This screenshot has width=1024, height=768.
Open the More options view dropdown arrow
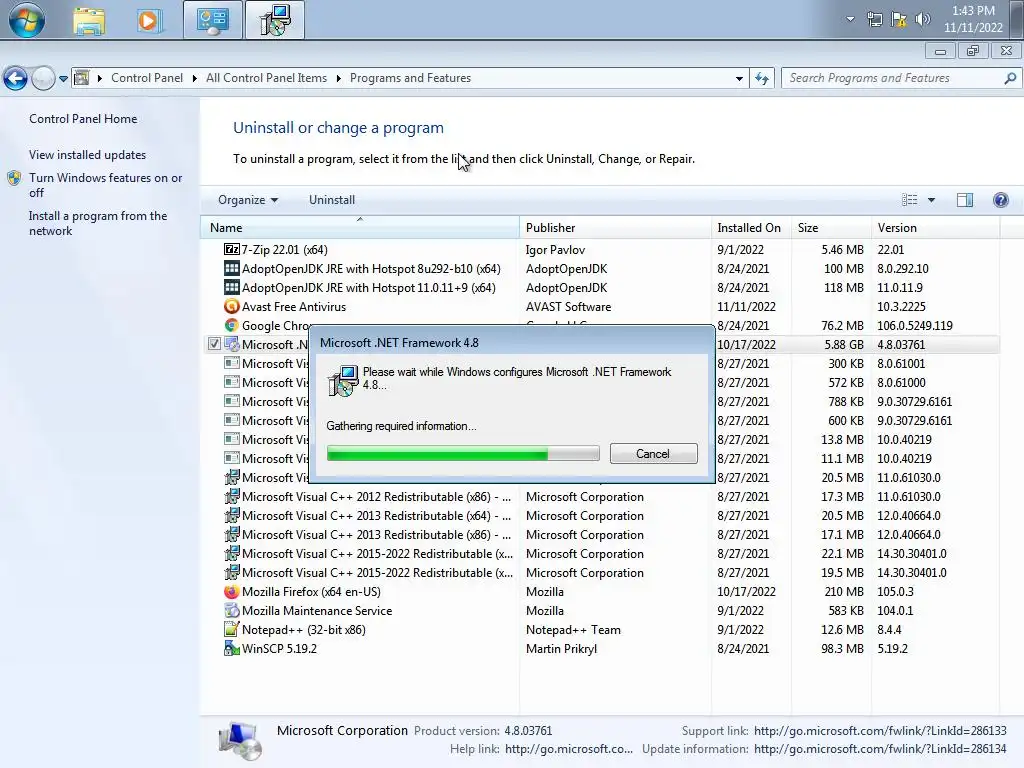point(931,200)
